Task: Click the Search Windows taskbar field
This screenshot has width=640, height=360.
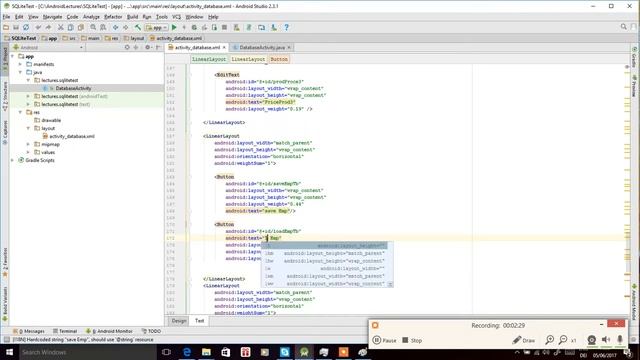Action: click(87, 352)
